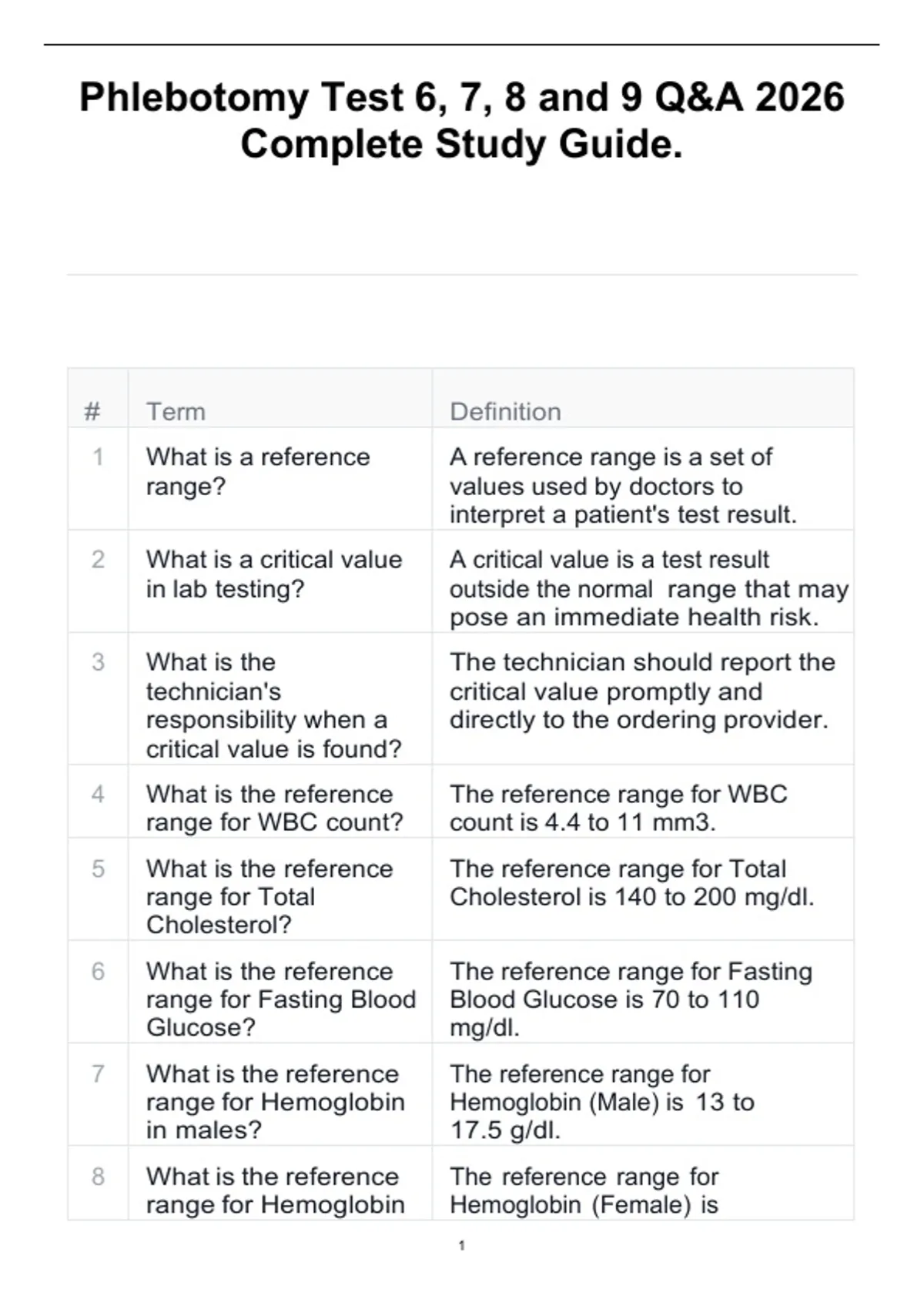Click the '70 to 110 mg/dl' answer
Viewport: 924px width, 1309px height.
point(631,999)
